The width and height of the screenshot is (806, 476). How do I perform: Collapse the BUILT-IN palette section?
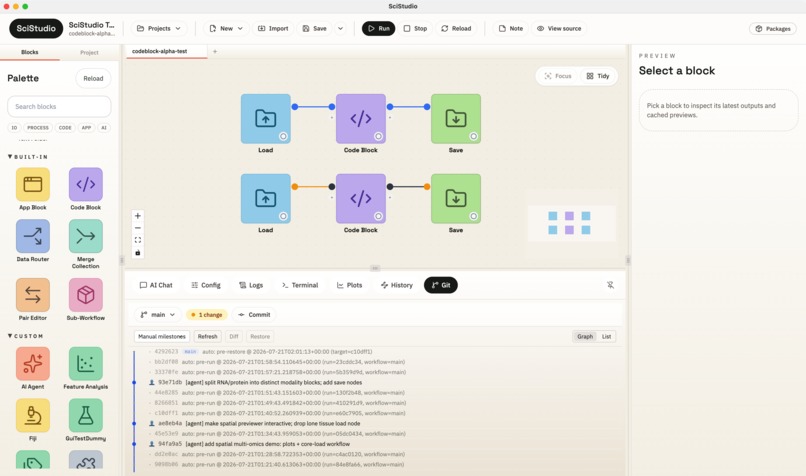[x=28, y=157]
